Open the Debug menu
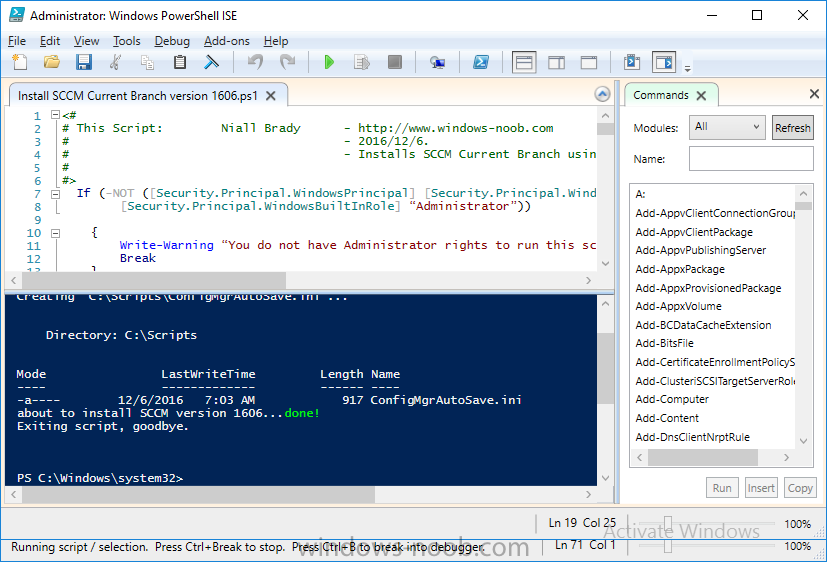Screen dimensions: 827x562 point(172,41)
